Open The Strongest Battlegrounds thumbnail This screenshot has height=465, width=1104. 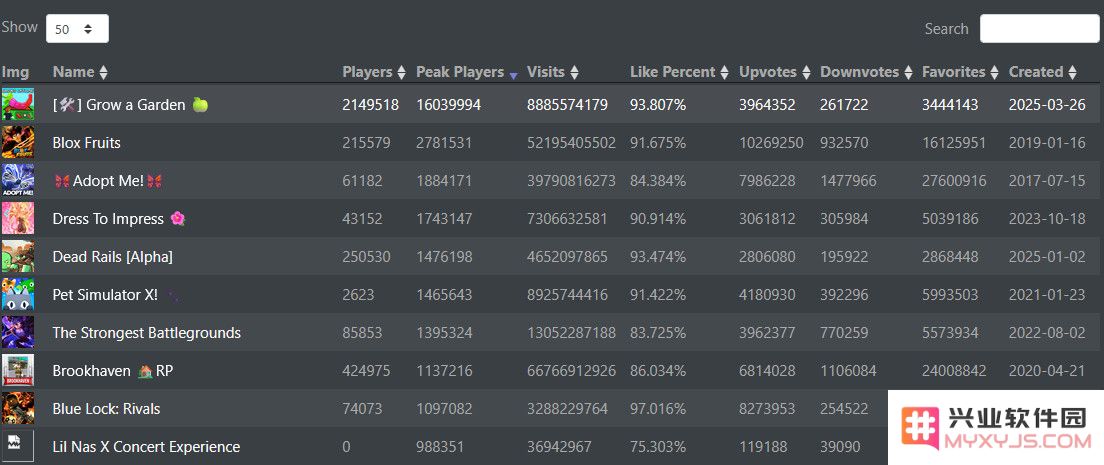[18, 333]
